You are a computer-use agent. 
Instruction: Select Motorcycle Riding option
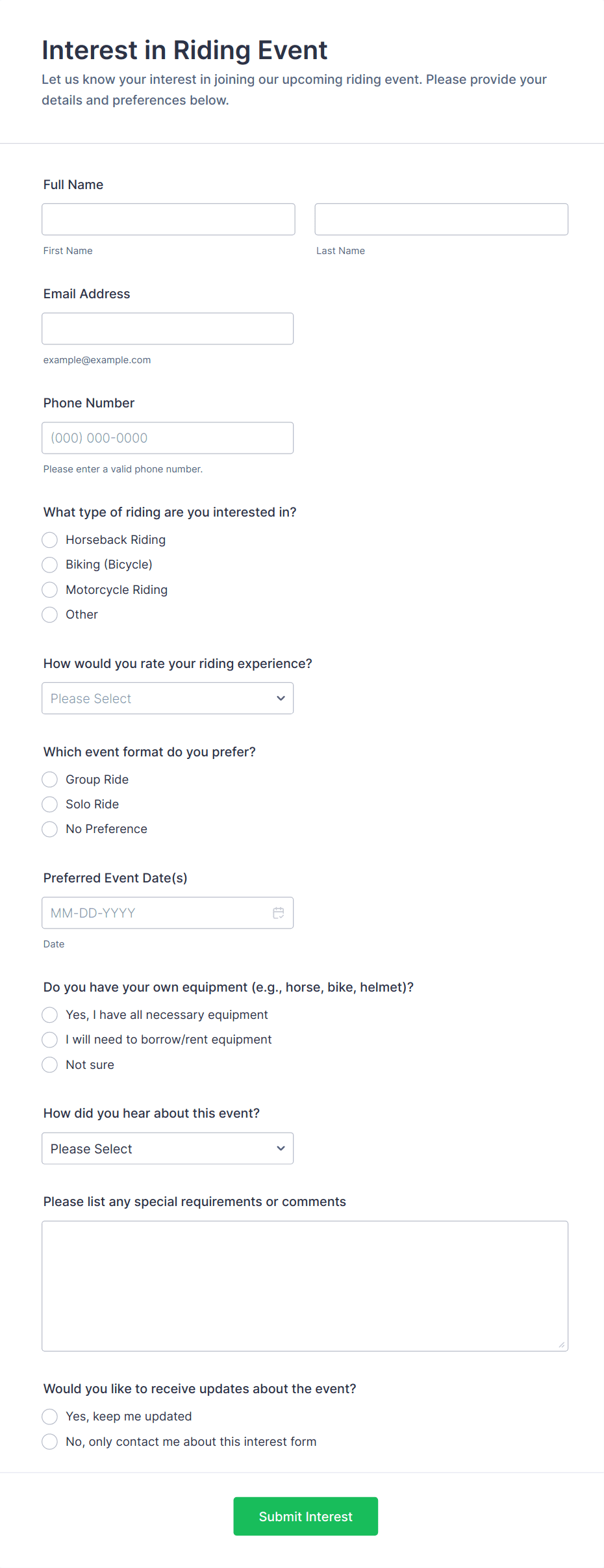[x=50, y=590]
